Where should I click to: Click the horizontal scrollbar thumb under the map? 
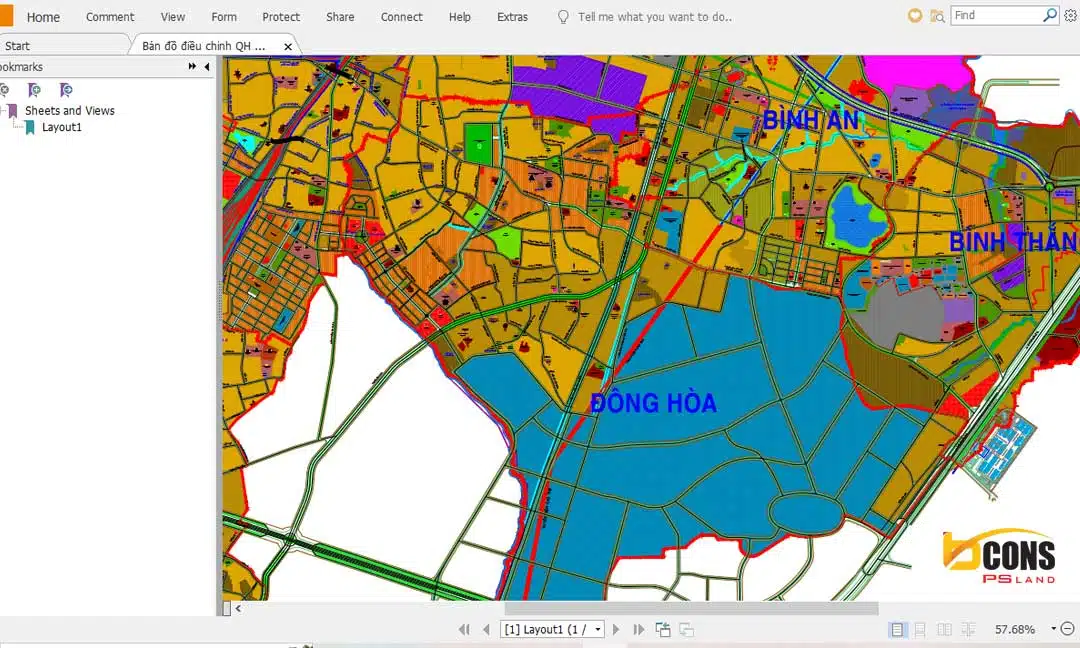pyautogui.click(x=691, y=608)
